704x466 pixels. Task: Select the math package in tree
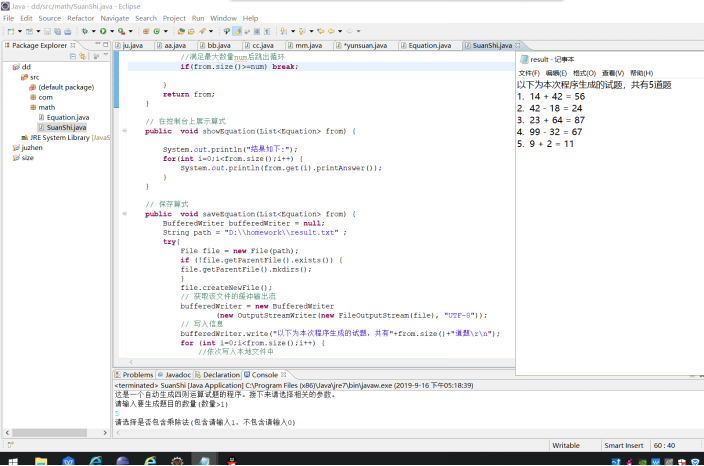click(x=46, y=107)
